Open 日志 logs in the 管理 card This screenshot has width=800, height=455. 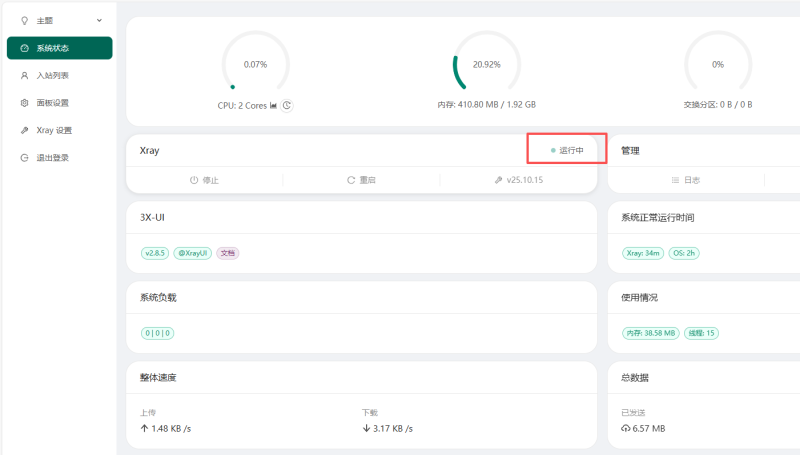point(686,180)
